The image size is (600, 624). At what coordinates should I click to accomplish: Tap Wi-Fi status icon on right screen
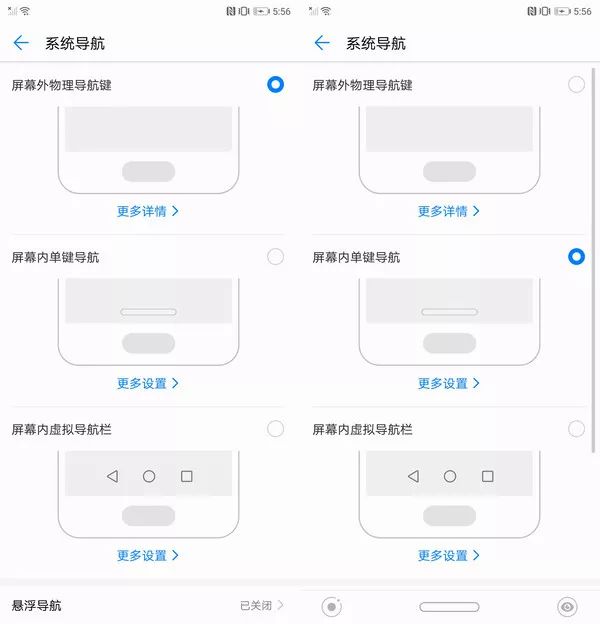(x=326, y=11)
